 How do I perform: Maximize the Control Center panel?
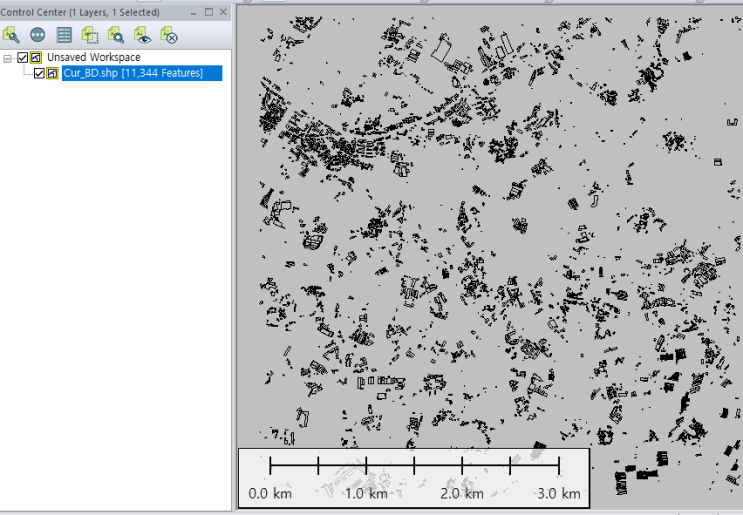tap(208, 12)
